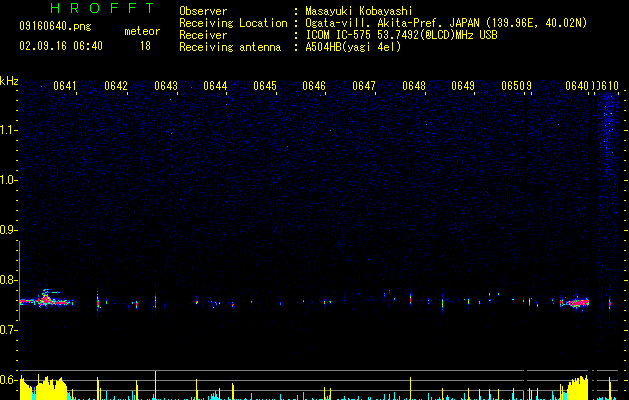
Task: Click the 0642 time marker
Action: click(116, 86)
